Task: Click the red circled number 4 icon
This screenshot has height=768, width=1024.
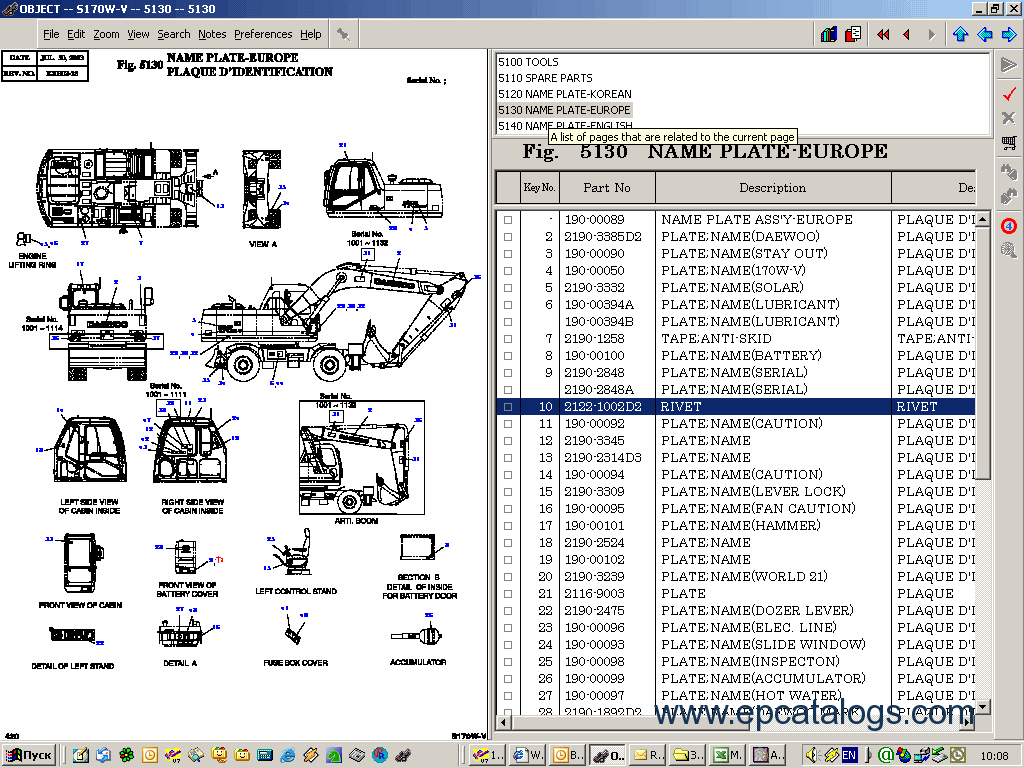Action: (x=1009, y=226)
